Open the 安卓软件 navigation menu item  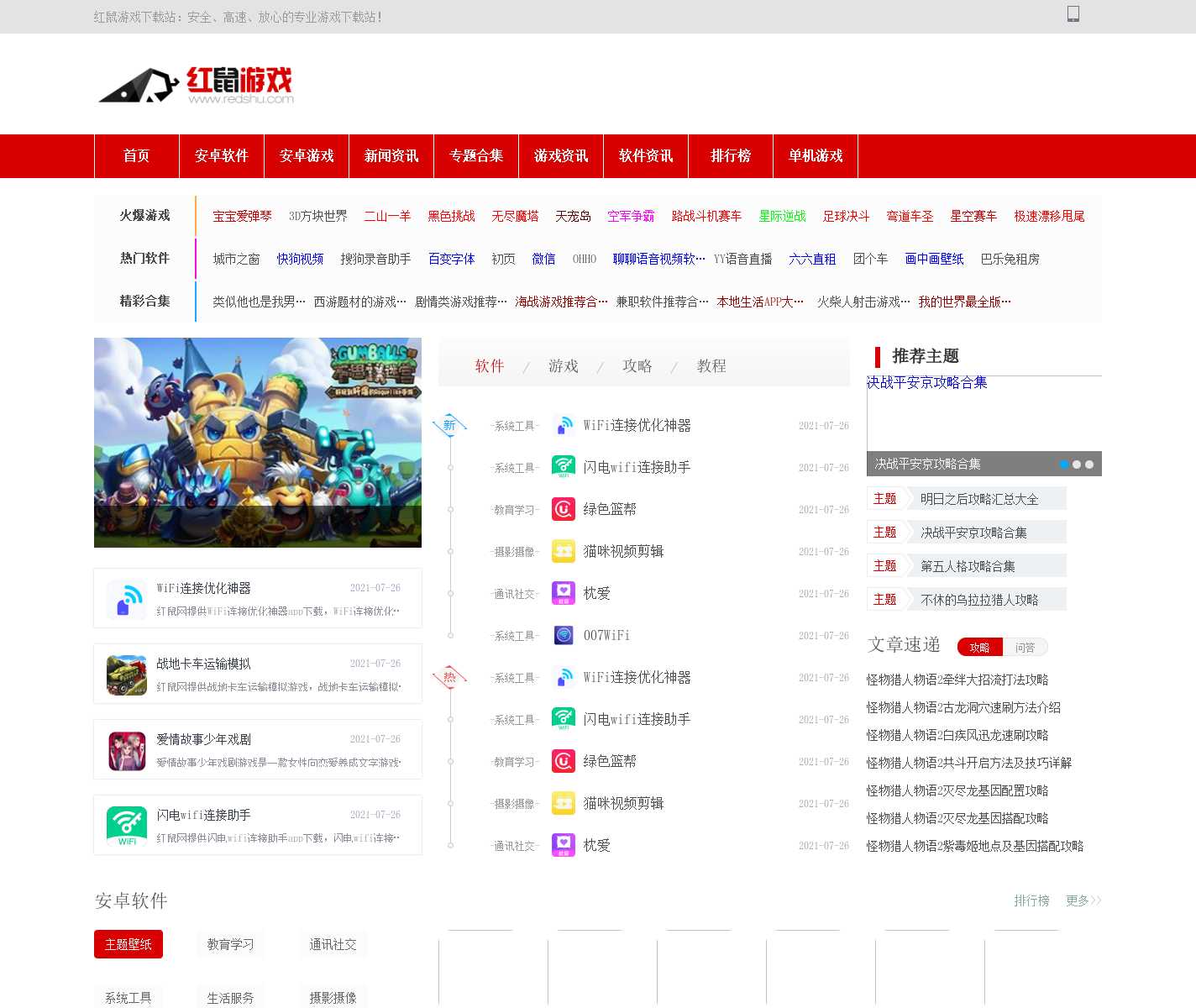(222, 156)
